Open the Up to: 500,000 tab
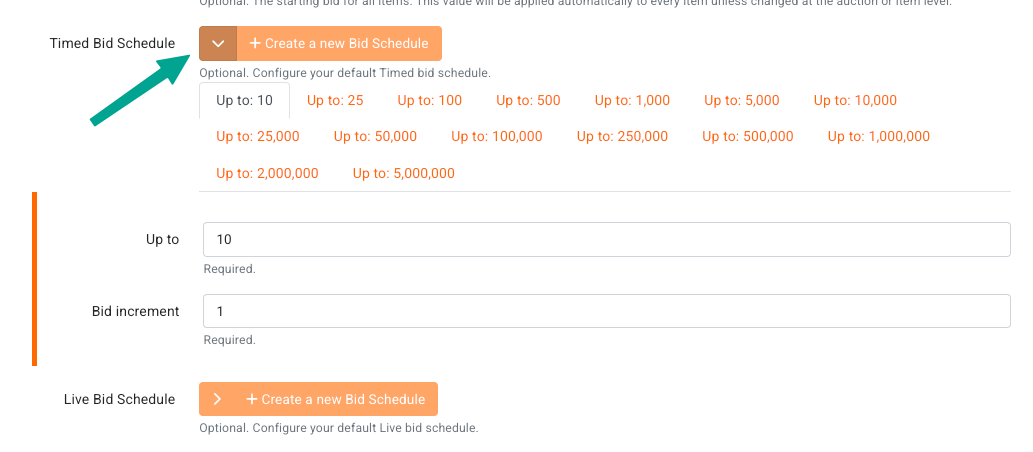 tap(748, 137)
